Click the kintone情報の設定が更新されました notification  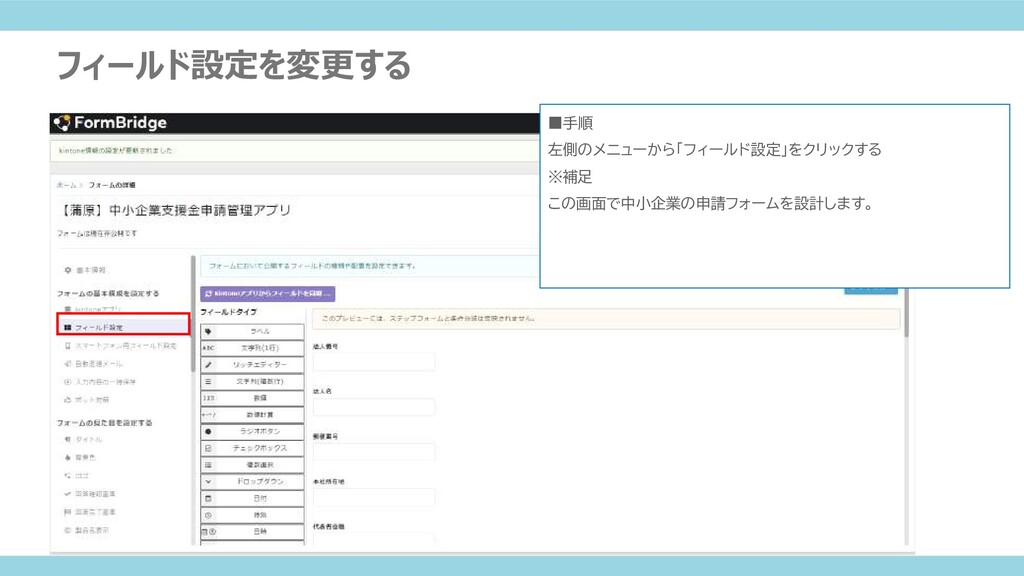(116, 151)
